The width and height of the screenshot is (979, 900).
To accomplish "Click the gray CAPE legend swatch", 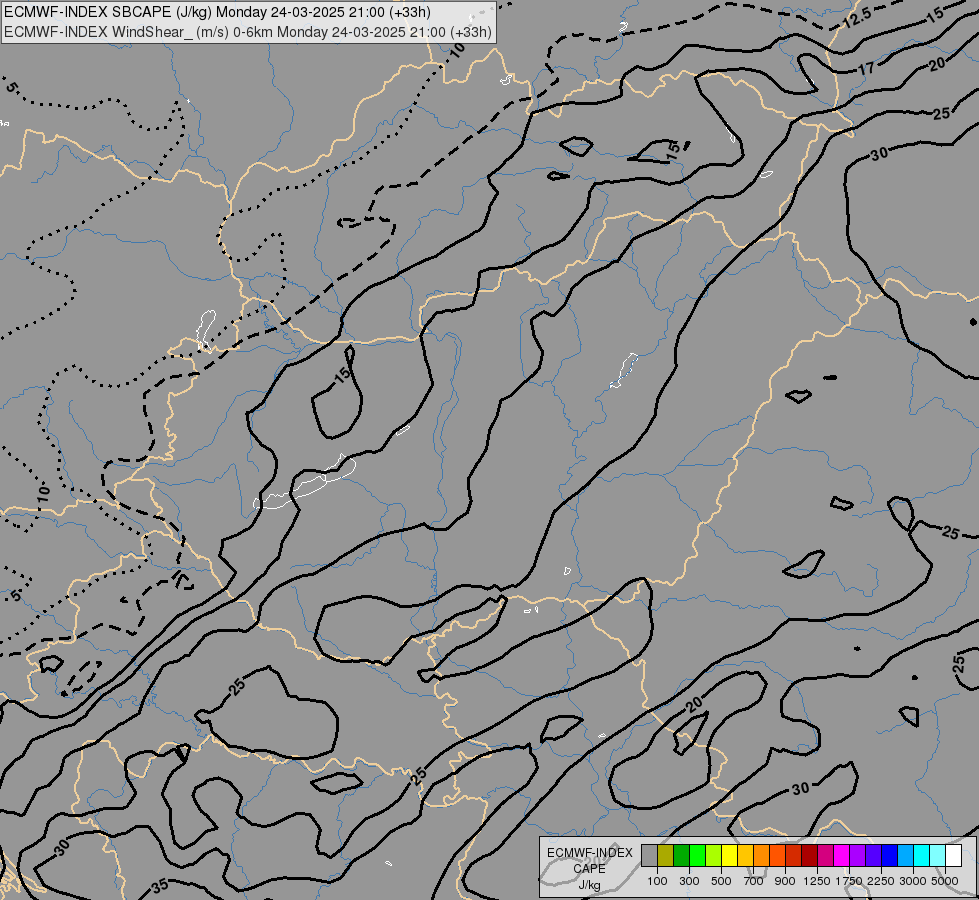I will point(649,856).
